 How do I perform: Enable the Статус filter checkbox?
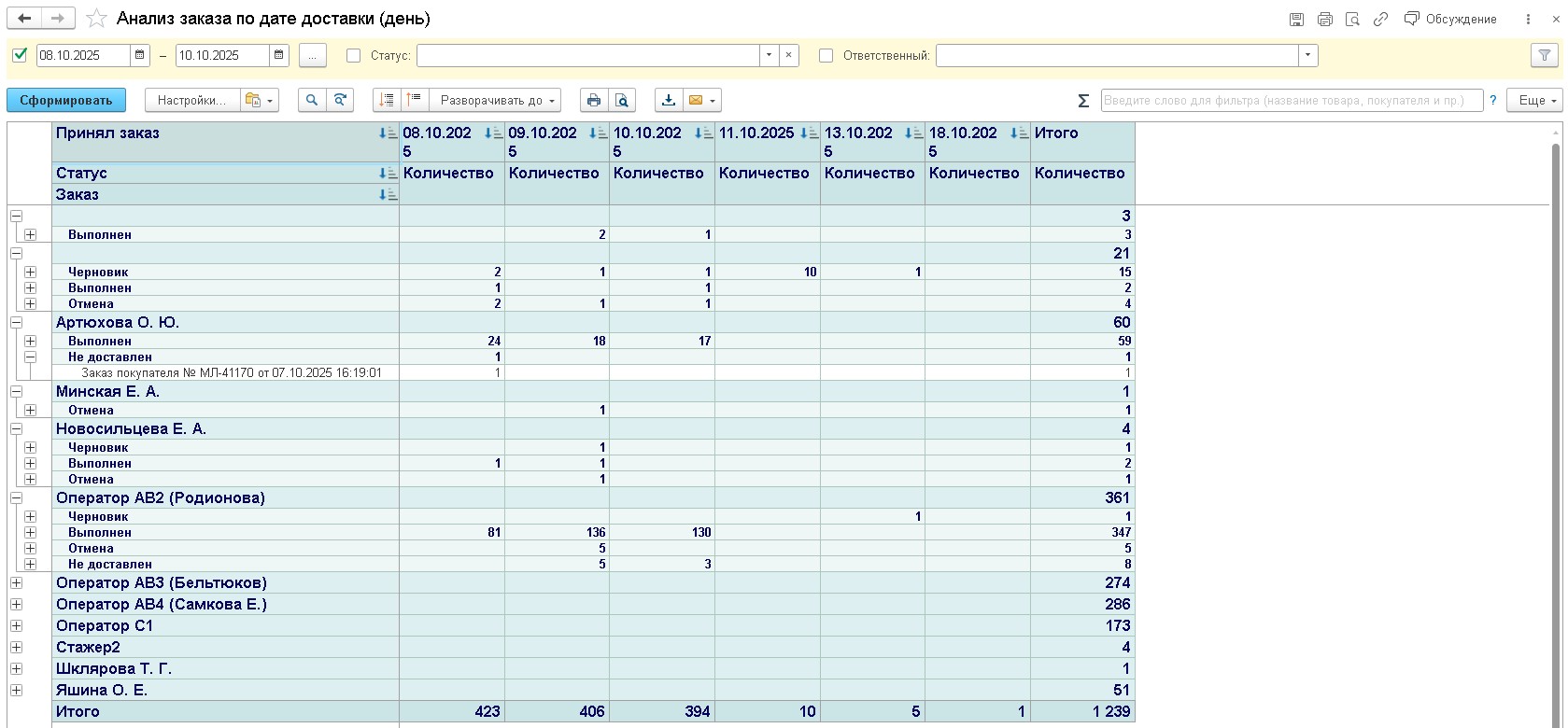pyautogui.click(x=354, y=56)
